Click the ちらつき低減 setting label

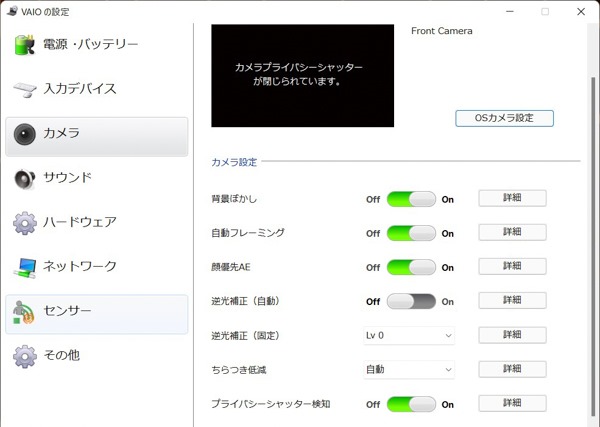pyautogui.click(x=239, y=370)
